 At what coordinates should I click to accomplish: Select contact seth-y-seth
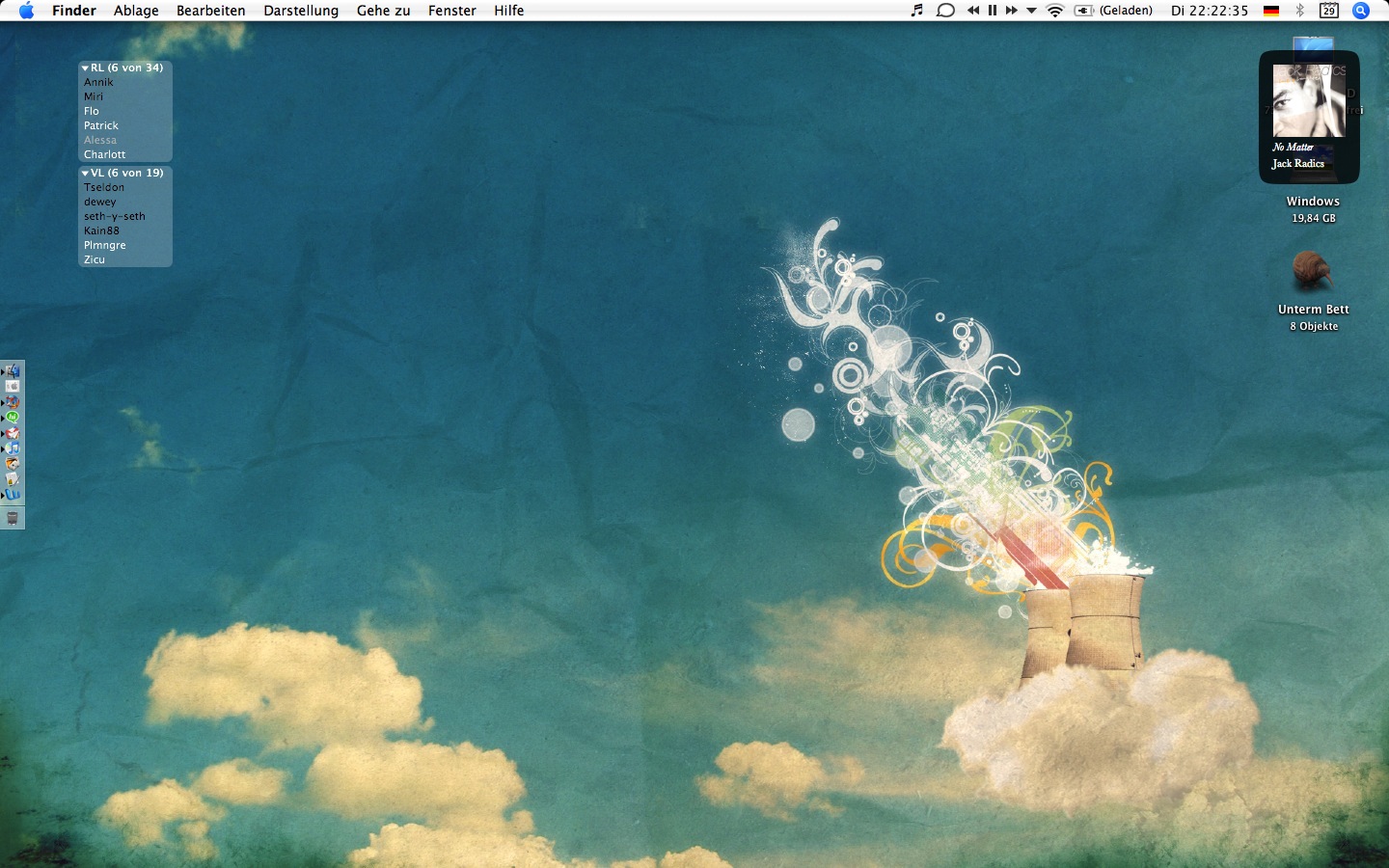tap(115, 216)
